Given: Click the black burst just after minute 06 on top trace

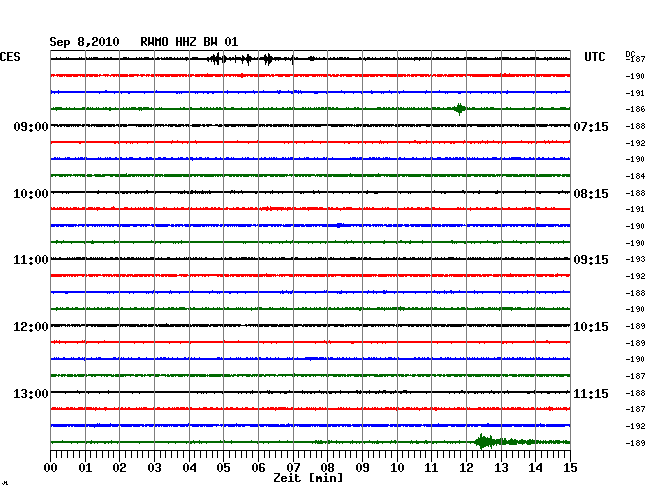Looking at the screenshot, I should tap(268, 59).
